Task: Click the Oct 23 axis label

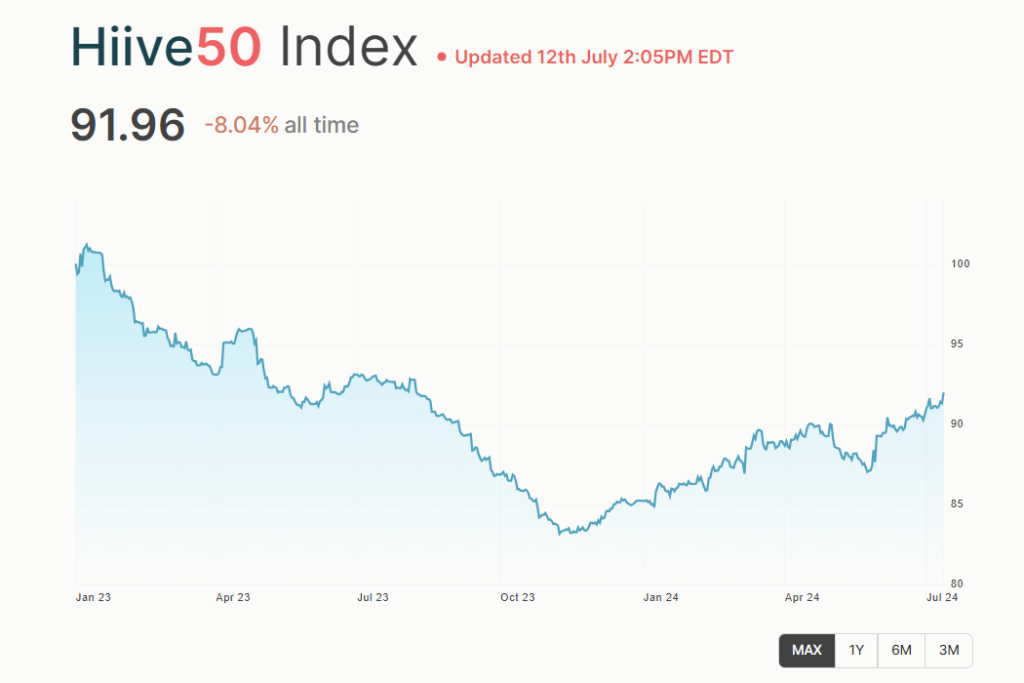Action: click(517, 597)
